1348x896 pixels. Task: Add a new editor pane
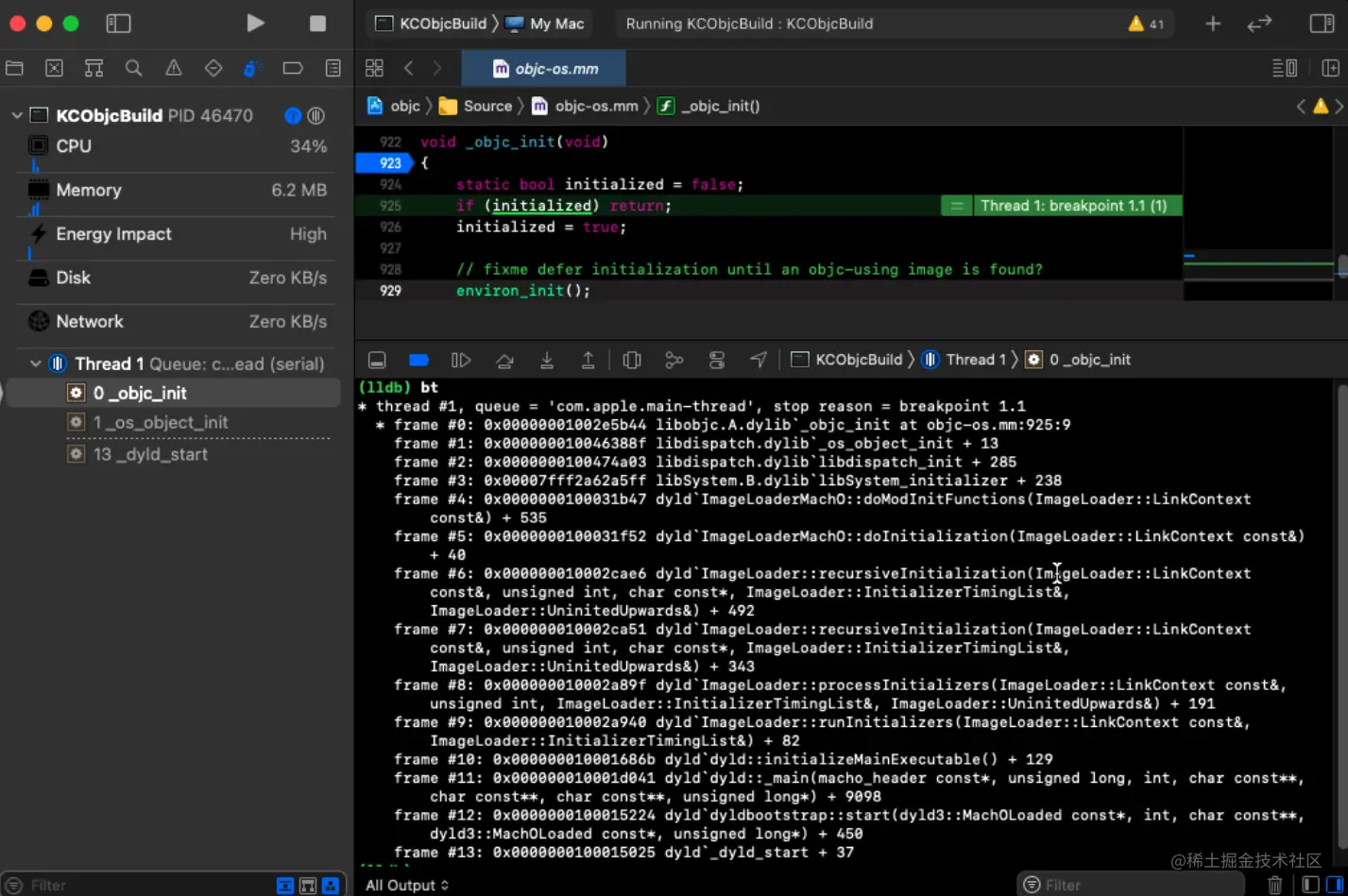1330,68
